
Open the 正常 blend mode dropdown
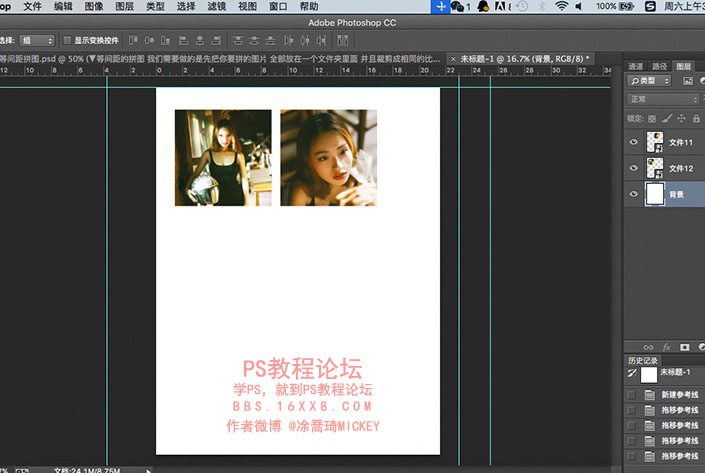tap(663, 99)
